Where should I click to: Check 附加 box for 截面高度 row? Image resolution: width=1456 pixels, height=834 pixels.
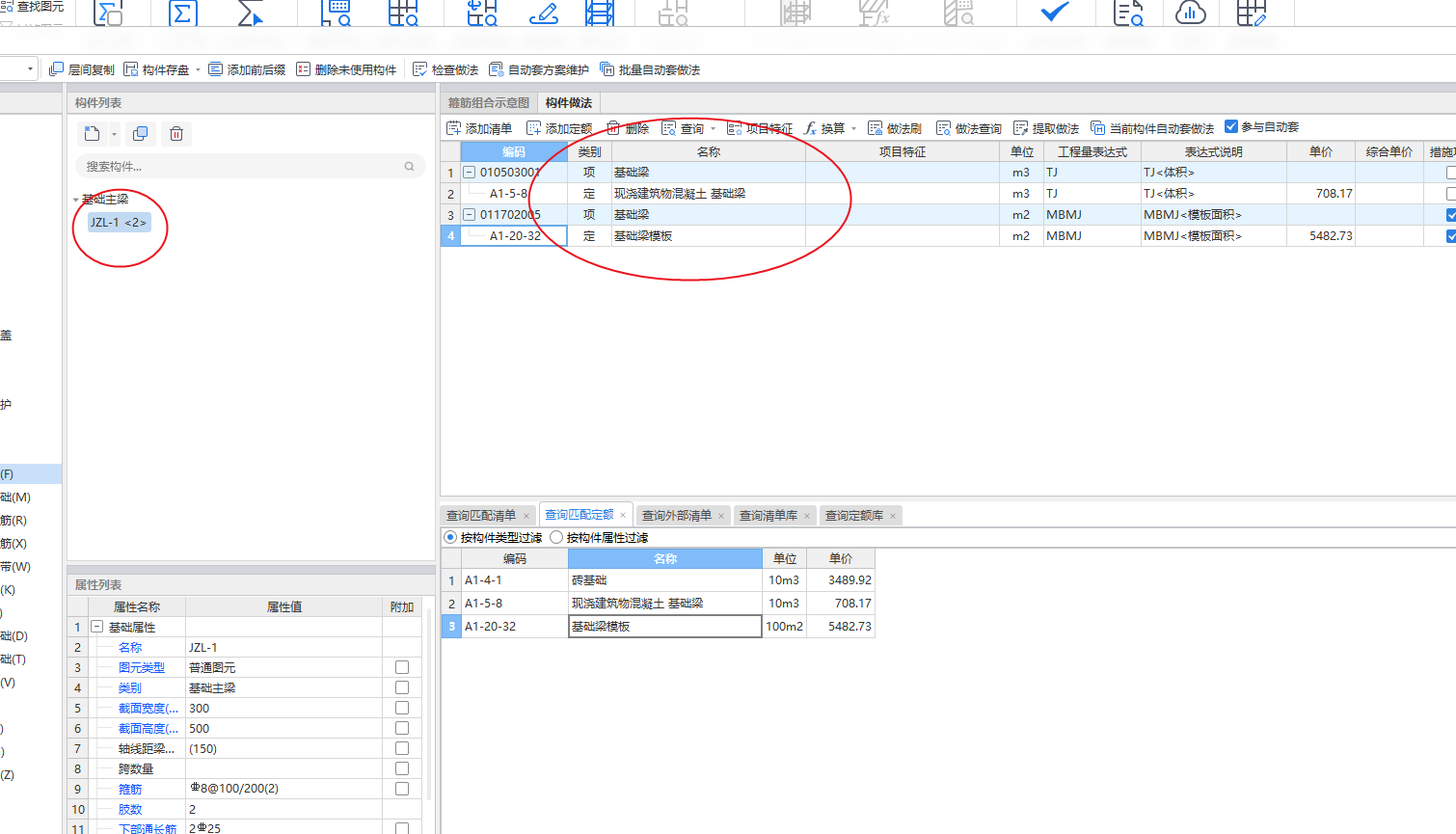coord(402,728)
